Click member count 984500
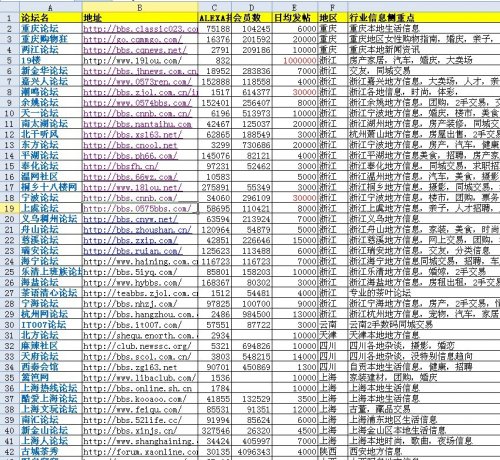The height and width of the screenshot is (460, 500). (x=256, y=314)
